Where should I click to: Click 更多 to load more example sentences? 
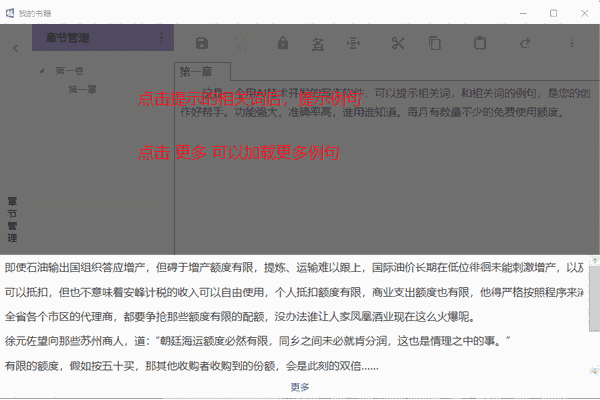click(300, 387)
